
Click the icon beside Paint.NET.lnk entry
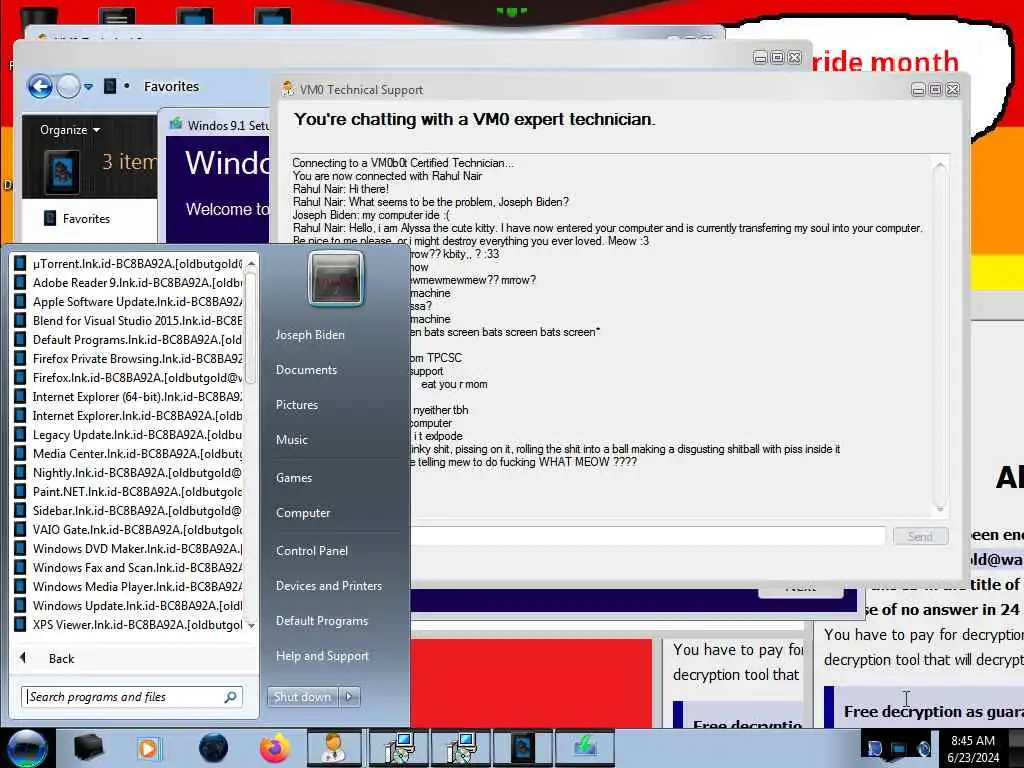pyautogui.click(x=20, y=492)
